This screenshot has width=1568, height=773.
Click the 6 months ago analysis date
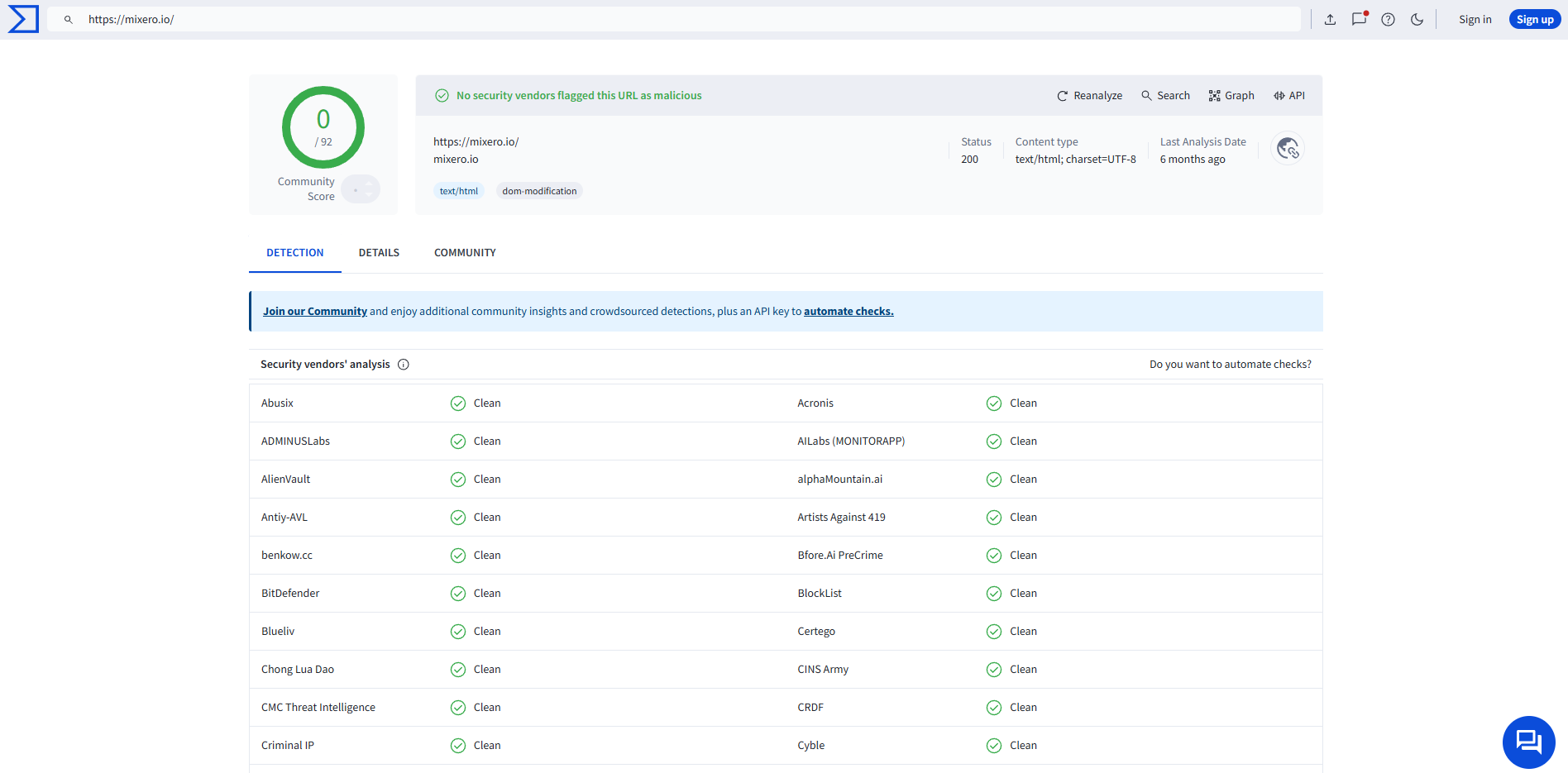(1193, 160)
